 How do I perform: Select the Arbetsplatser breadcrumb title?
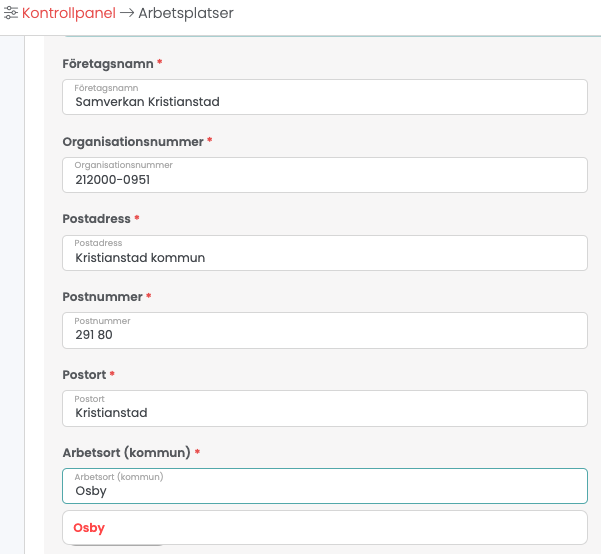click(x=186, y=13)
